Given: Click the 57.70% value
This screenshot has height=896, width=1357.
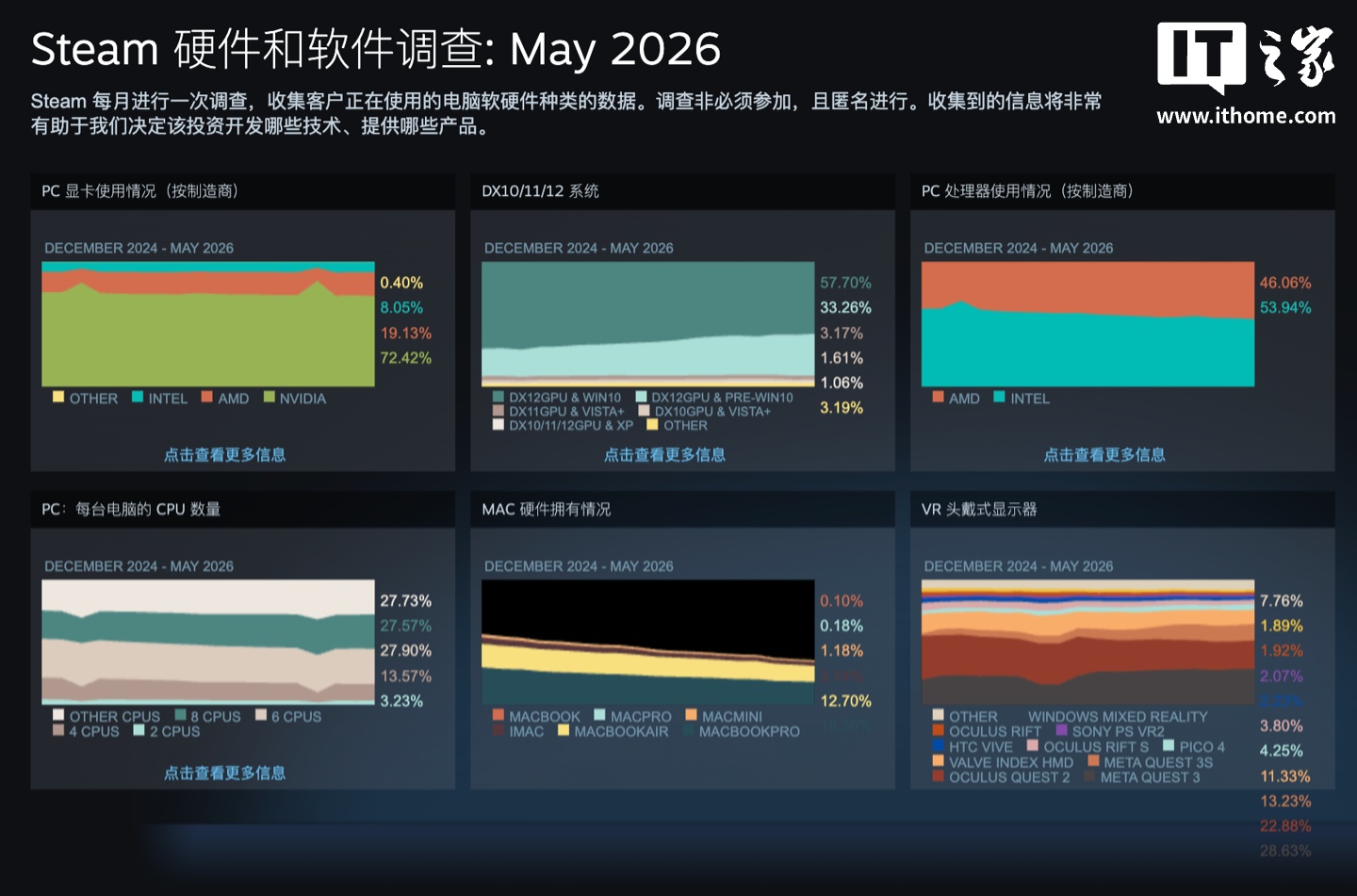Looking at the screenshot, I should point(845,283).
